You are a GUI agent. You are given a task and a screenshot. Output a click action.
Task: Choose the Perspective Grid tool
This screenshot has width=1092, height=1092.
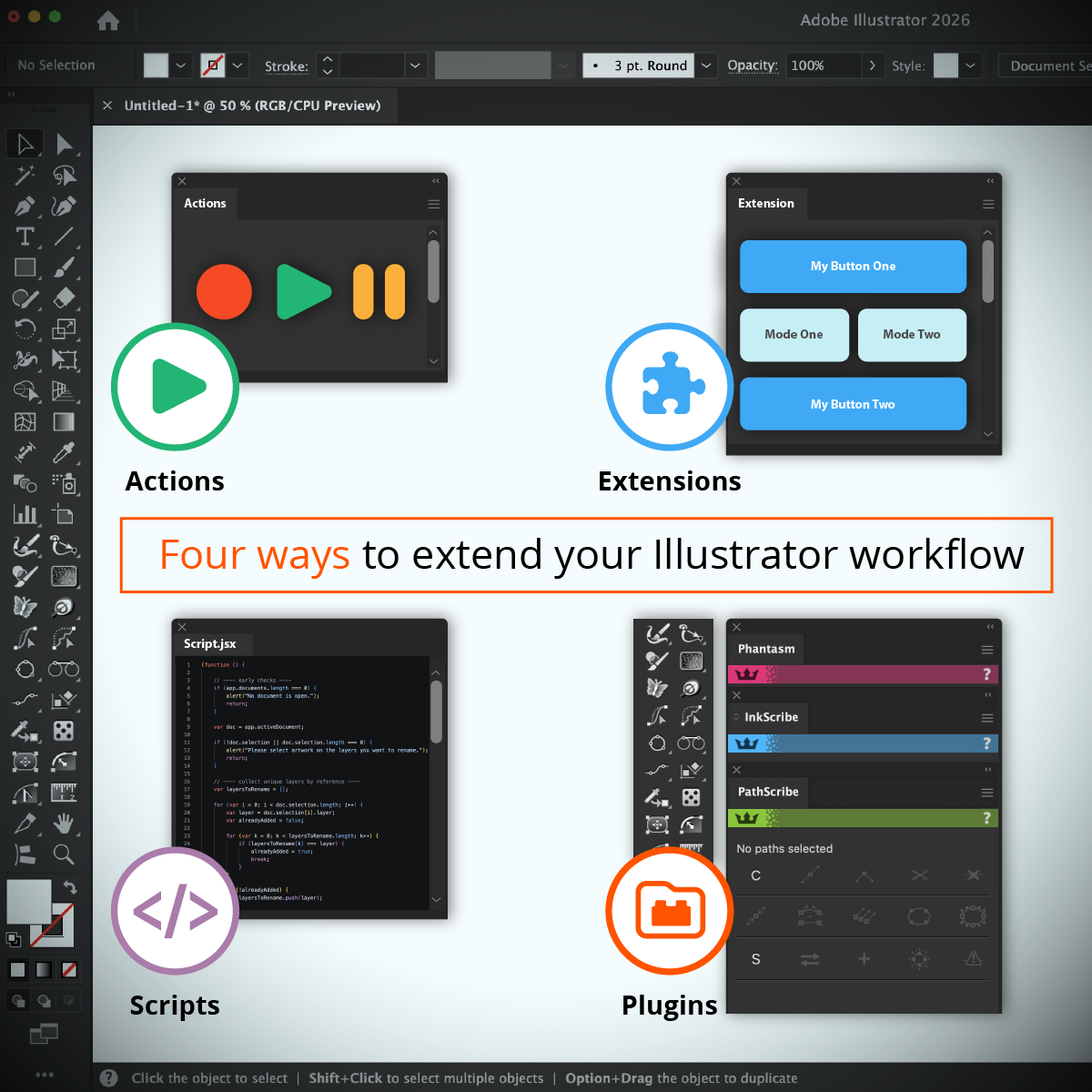[64, 391]
